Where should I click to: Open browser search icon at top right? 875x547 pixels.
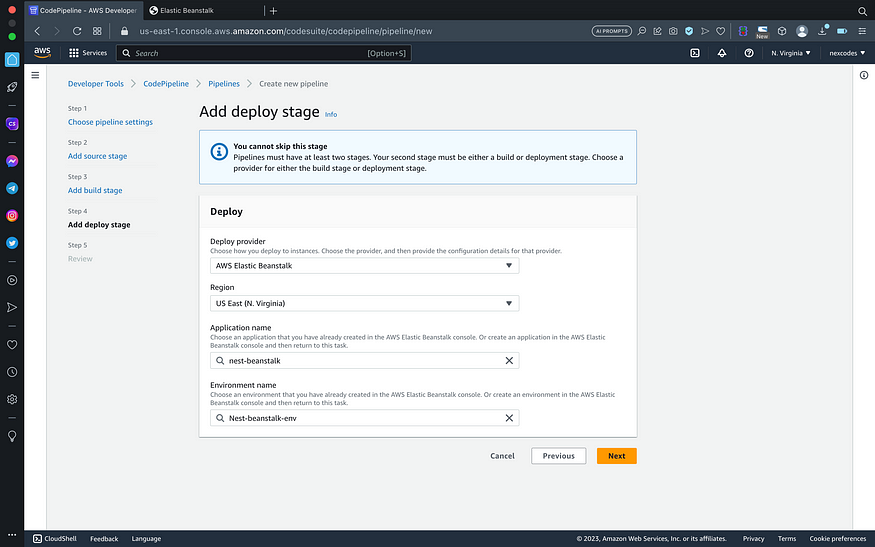tap(862, 11)
